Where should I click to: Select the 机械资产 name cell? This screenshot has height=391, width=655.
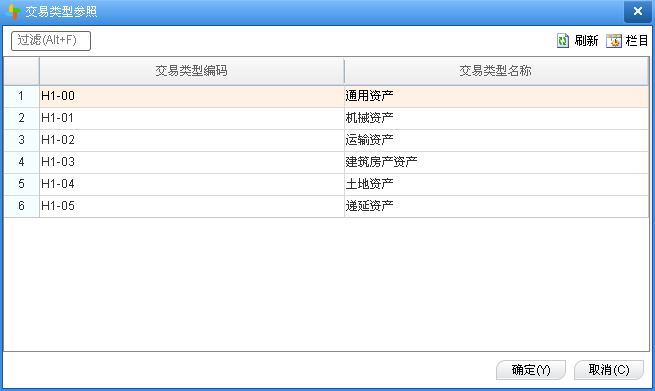[x=496, y=118]
